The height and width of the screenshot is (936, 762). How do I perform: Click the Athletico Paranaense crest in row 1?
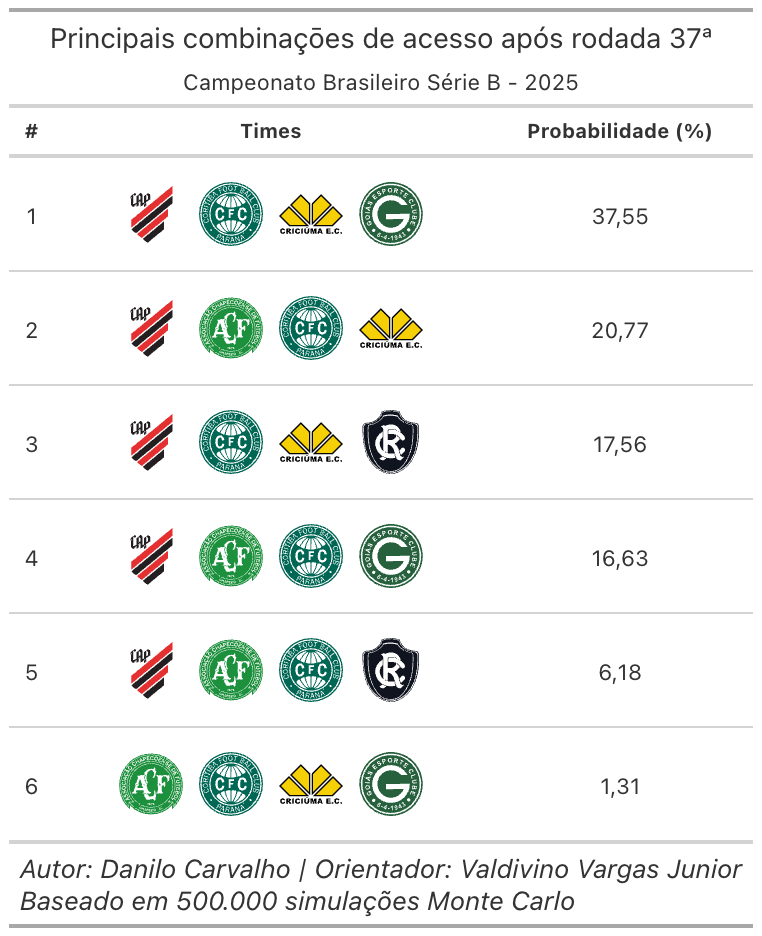coord(151,215)
